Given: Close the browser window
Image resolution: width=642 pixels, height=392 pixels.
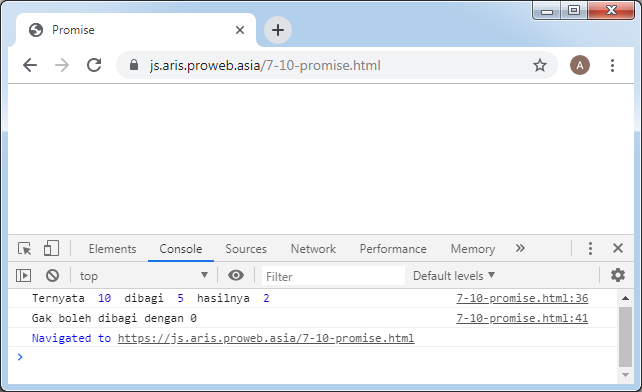Looking at the screenshot, I should [611, 10].
